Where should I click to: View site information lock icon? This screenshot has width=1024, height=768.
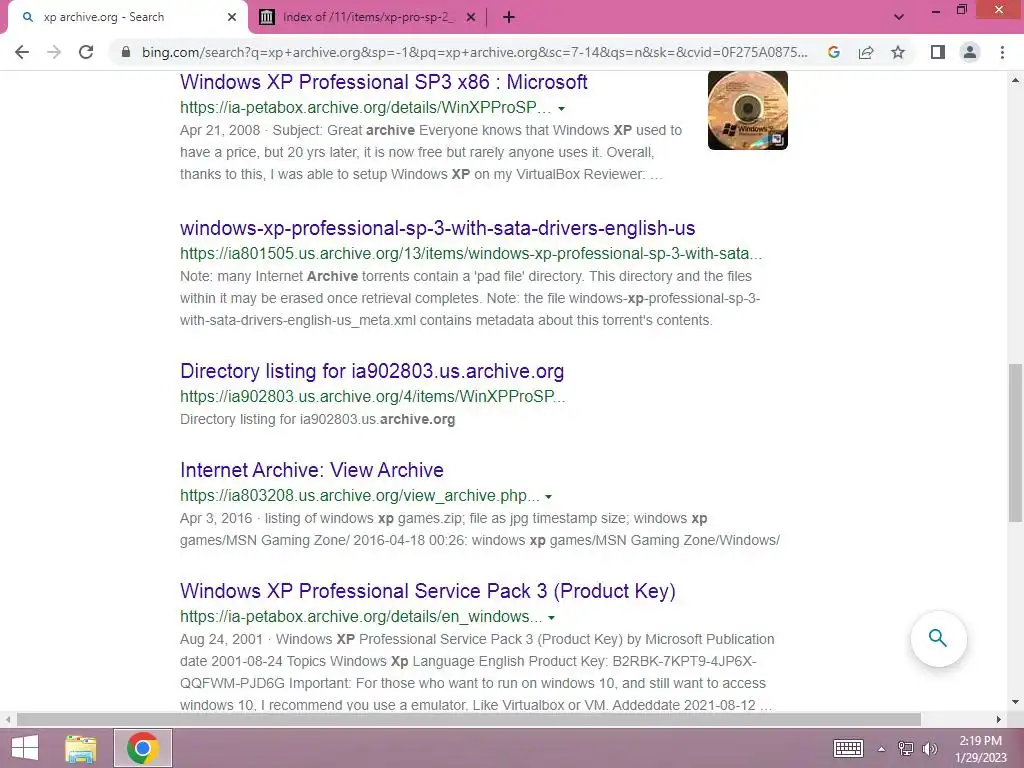click(x=126, y=52)
